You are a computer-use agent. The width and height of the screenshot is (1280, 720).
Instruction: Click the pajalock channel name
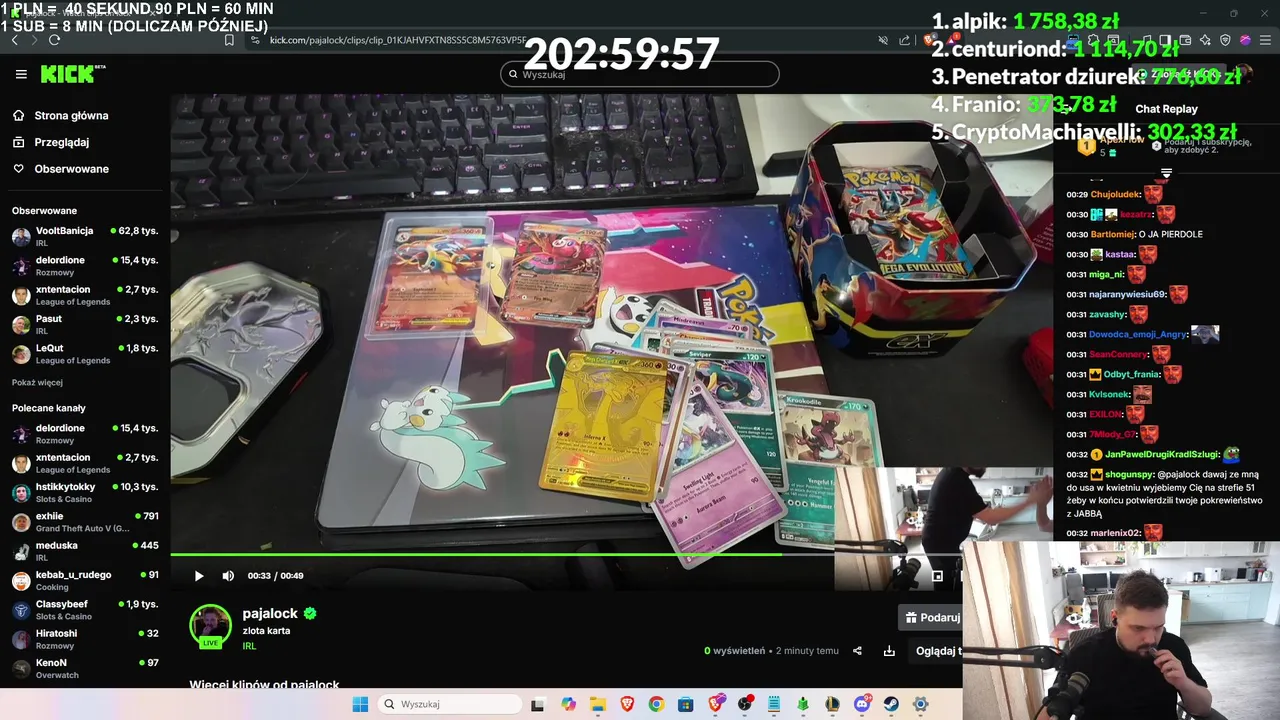270,613
